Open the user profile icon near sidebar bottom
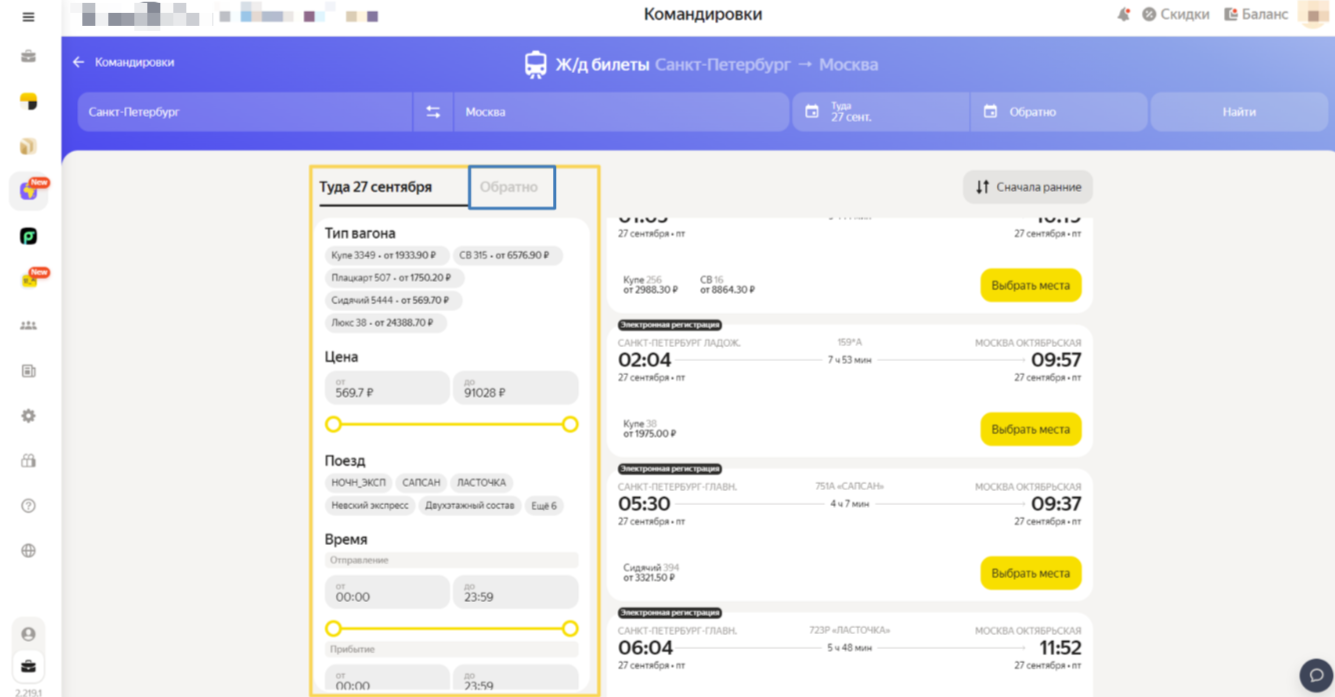Viewport: 1335px width, 697px height. point(28,634)
